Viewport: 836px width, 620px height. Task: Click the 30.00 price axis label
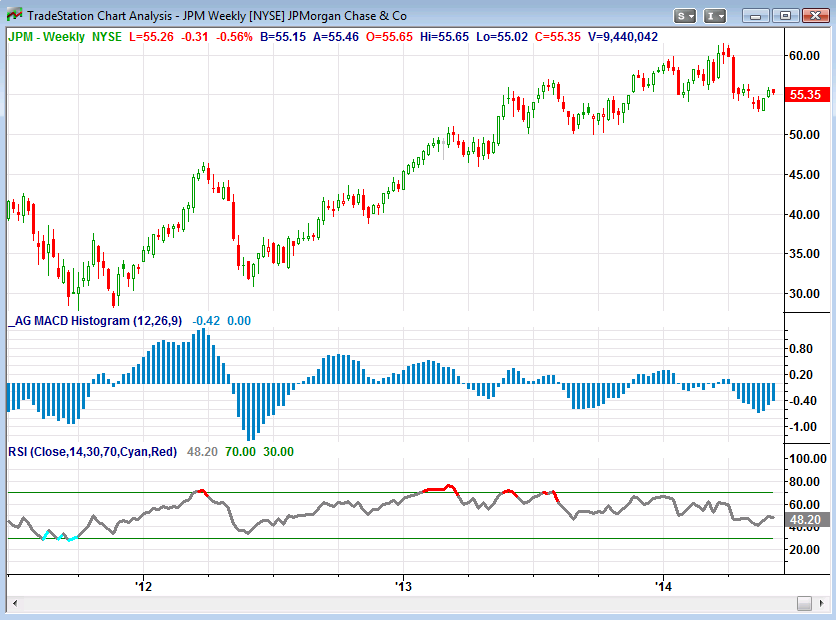pos(805,294)
